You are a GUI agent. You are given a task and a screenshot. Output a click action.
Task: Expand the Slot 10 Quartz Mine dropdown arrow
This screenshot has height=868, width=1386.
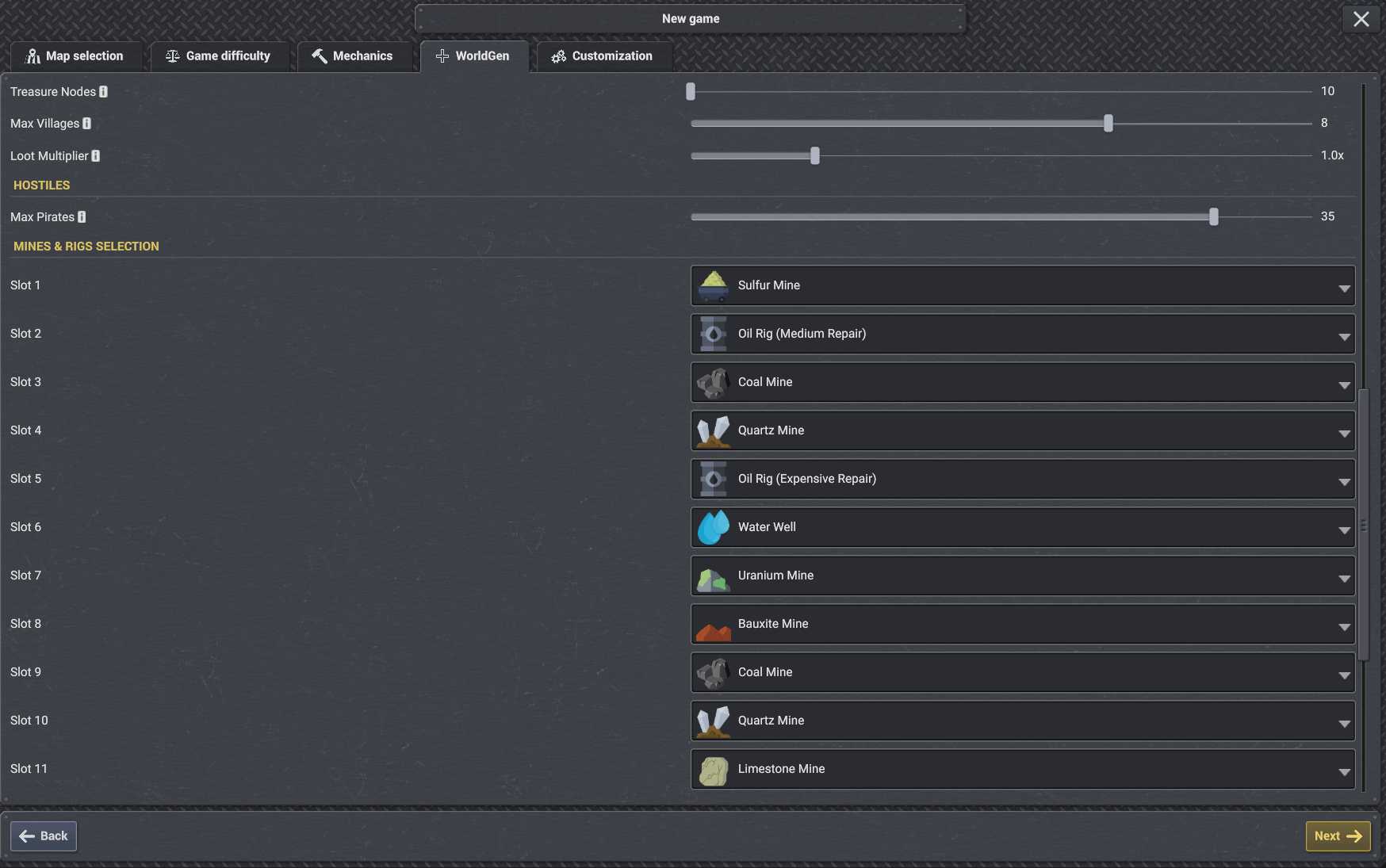1344,724
